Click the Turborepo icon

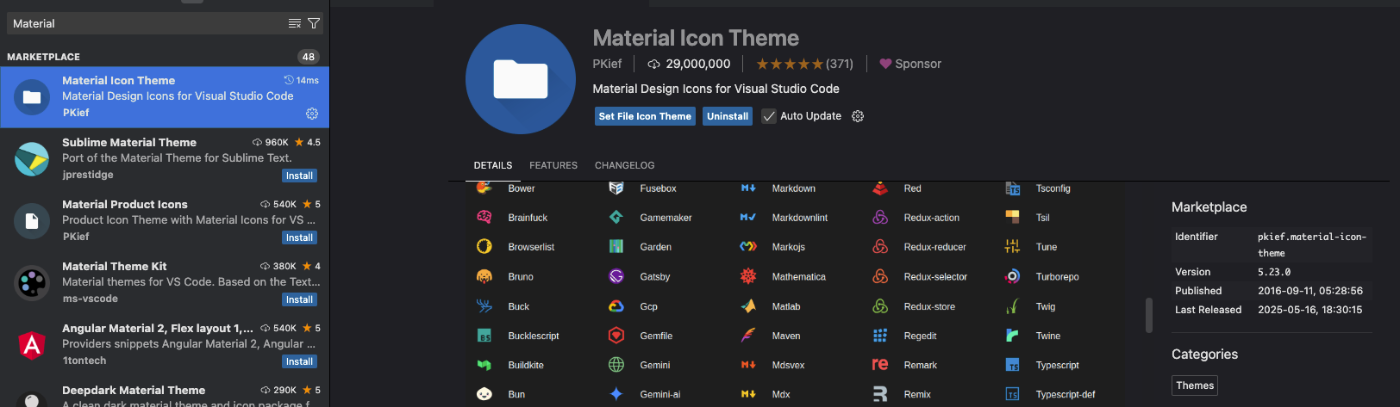coord(1012,276)
